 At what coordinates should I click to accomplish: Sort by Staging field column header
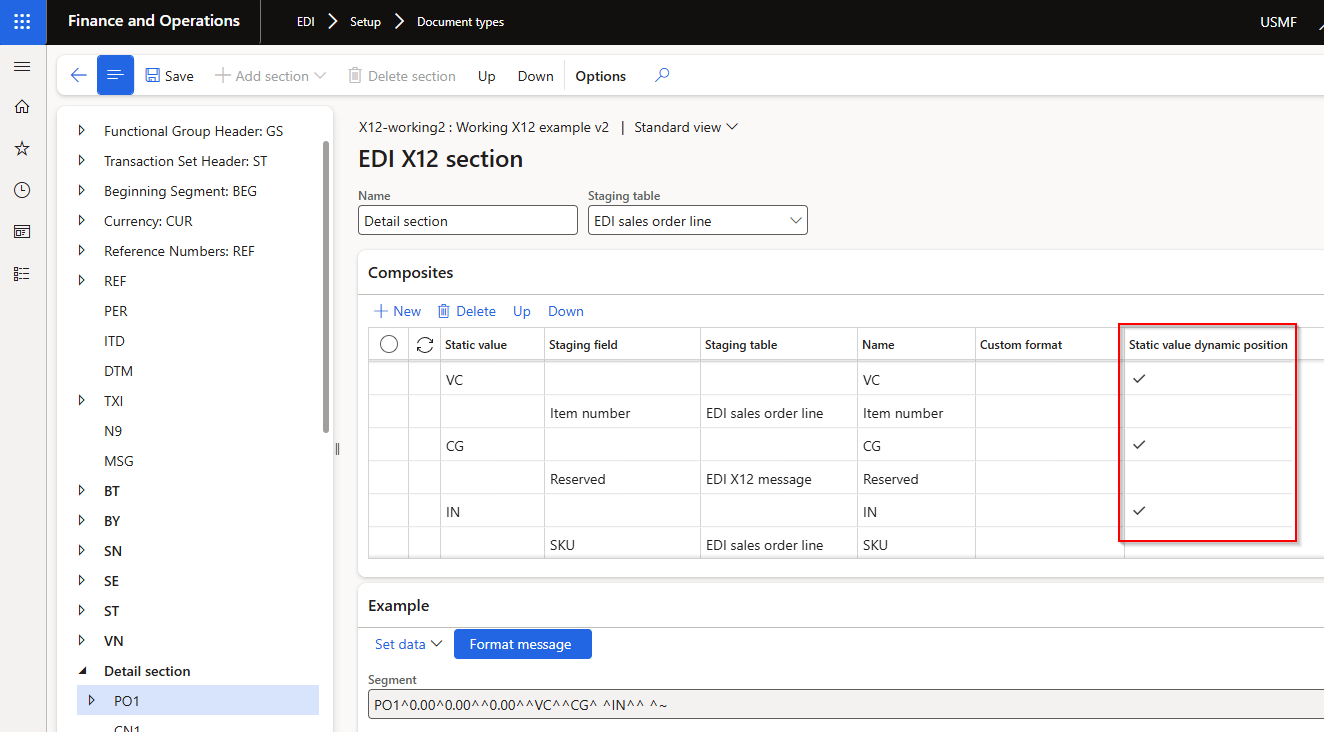tap(583, 345)
